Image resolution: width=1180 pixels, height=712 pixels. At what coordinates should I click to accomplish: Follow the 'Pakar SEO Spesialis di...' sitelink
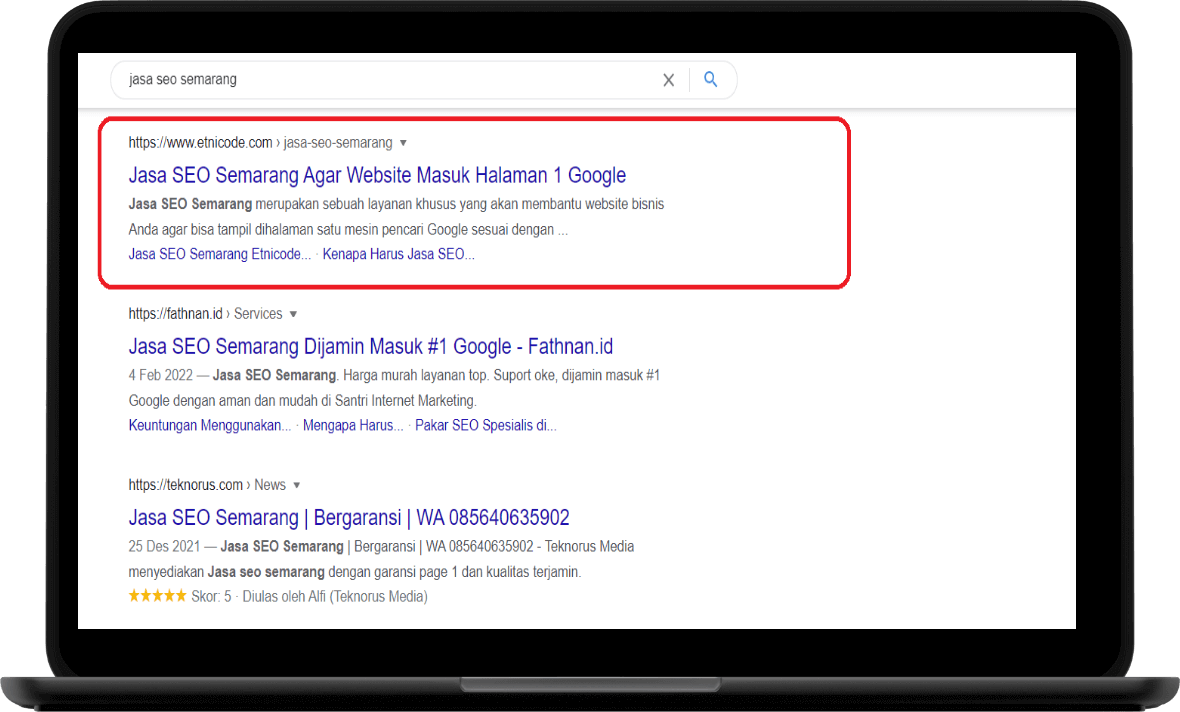click(x=485, y=425)
